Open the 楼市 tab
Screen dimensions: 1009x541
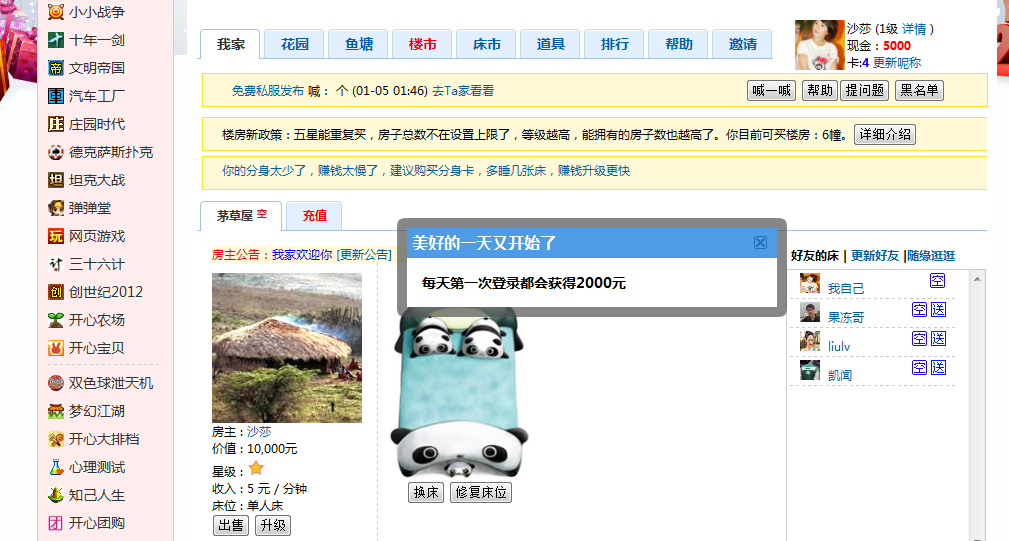(x=422, y=44)
